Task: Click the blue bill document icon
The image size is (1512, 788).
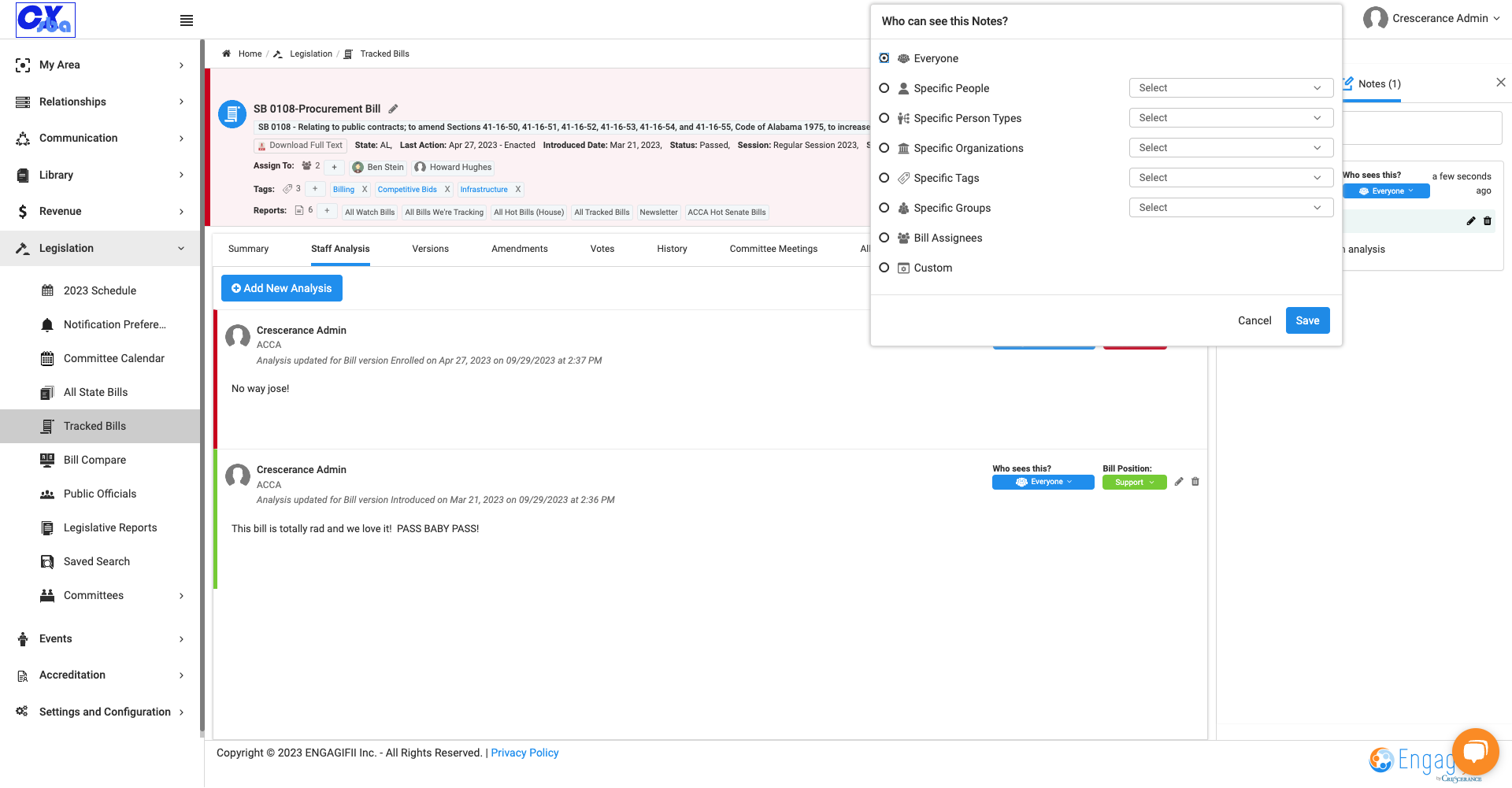Action: 232,115
